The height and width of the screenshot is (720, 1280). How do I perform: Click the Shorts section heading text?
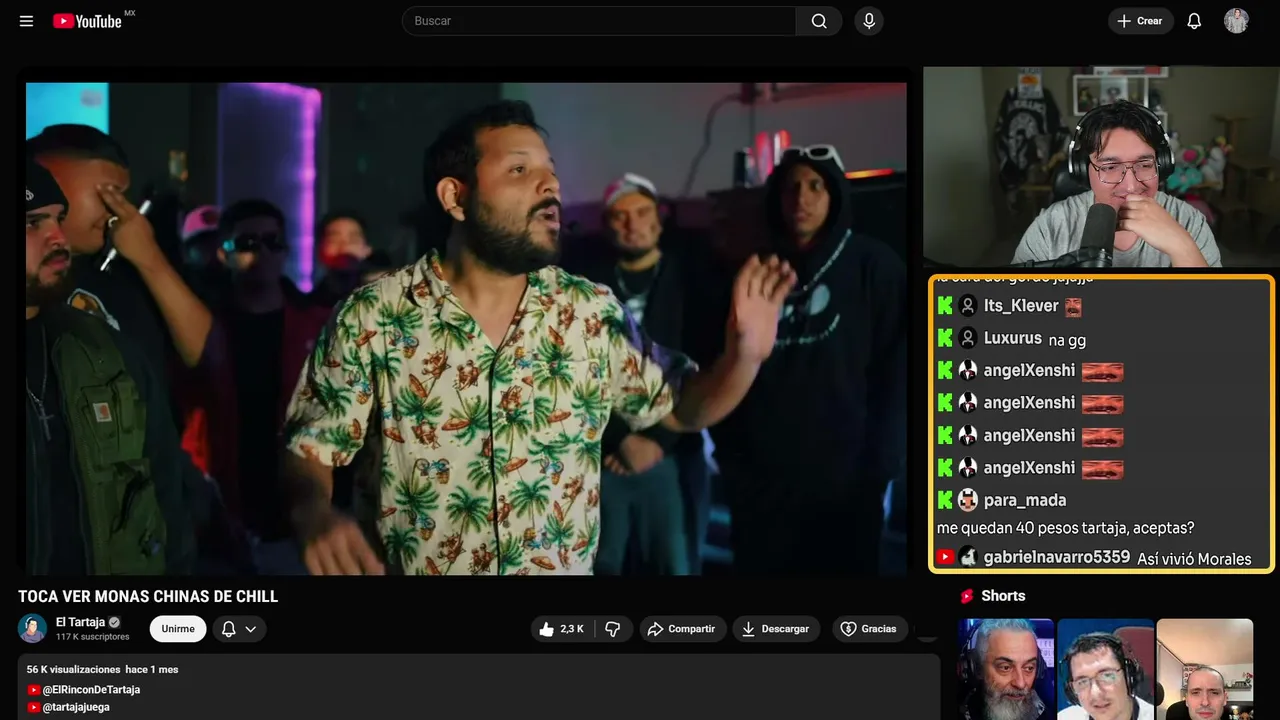point(1003,596)
